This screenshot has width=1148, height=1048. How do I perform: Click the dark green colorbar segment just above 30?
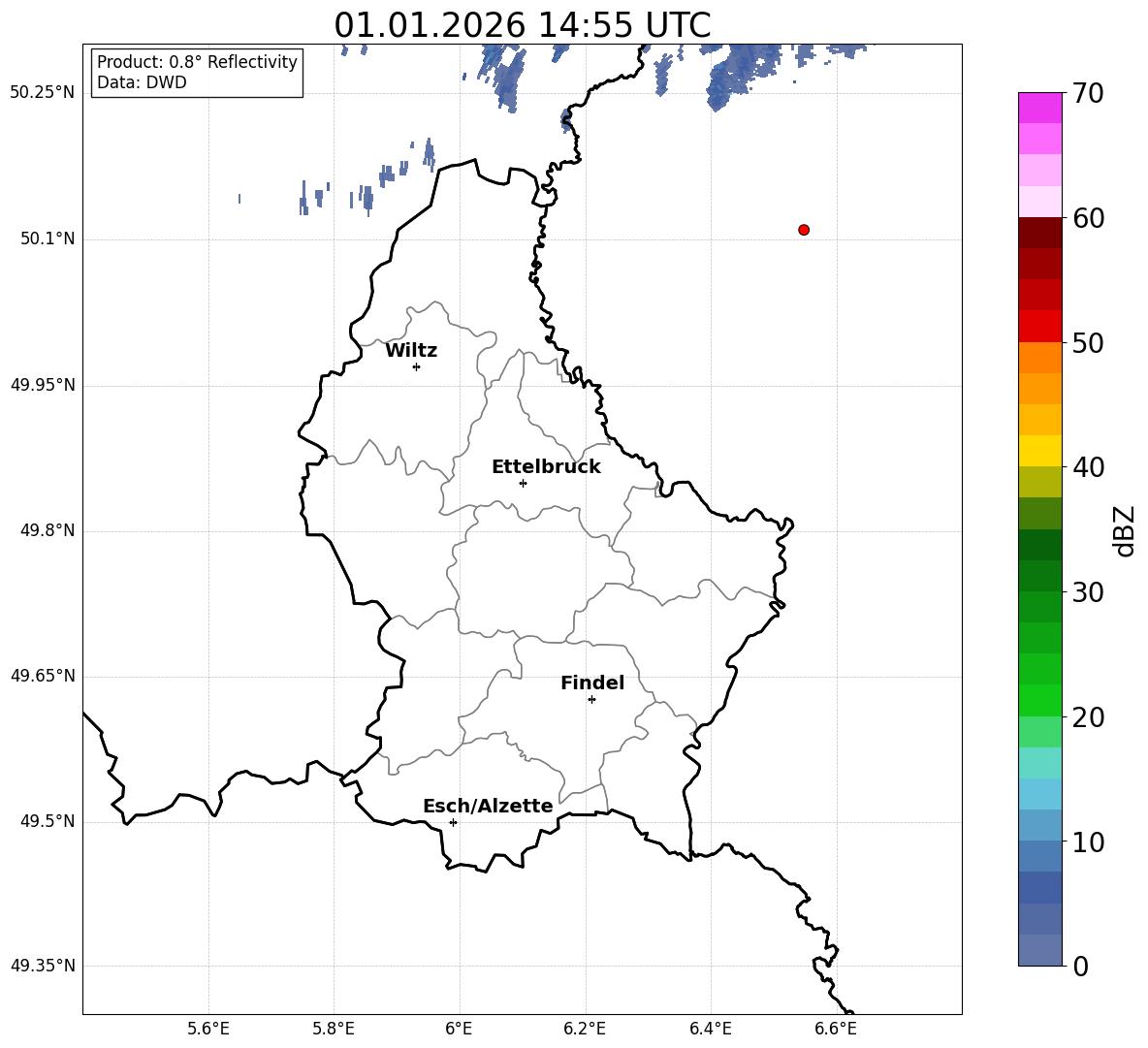click(x=1039, y=576)
